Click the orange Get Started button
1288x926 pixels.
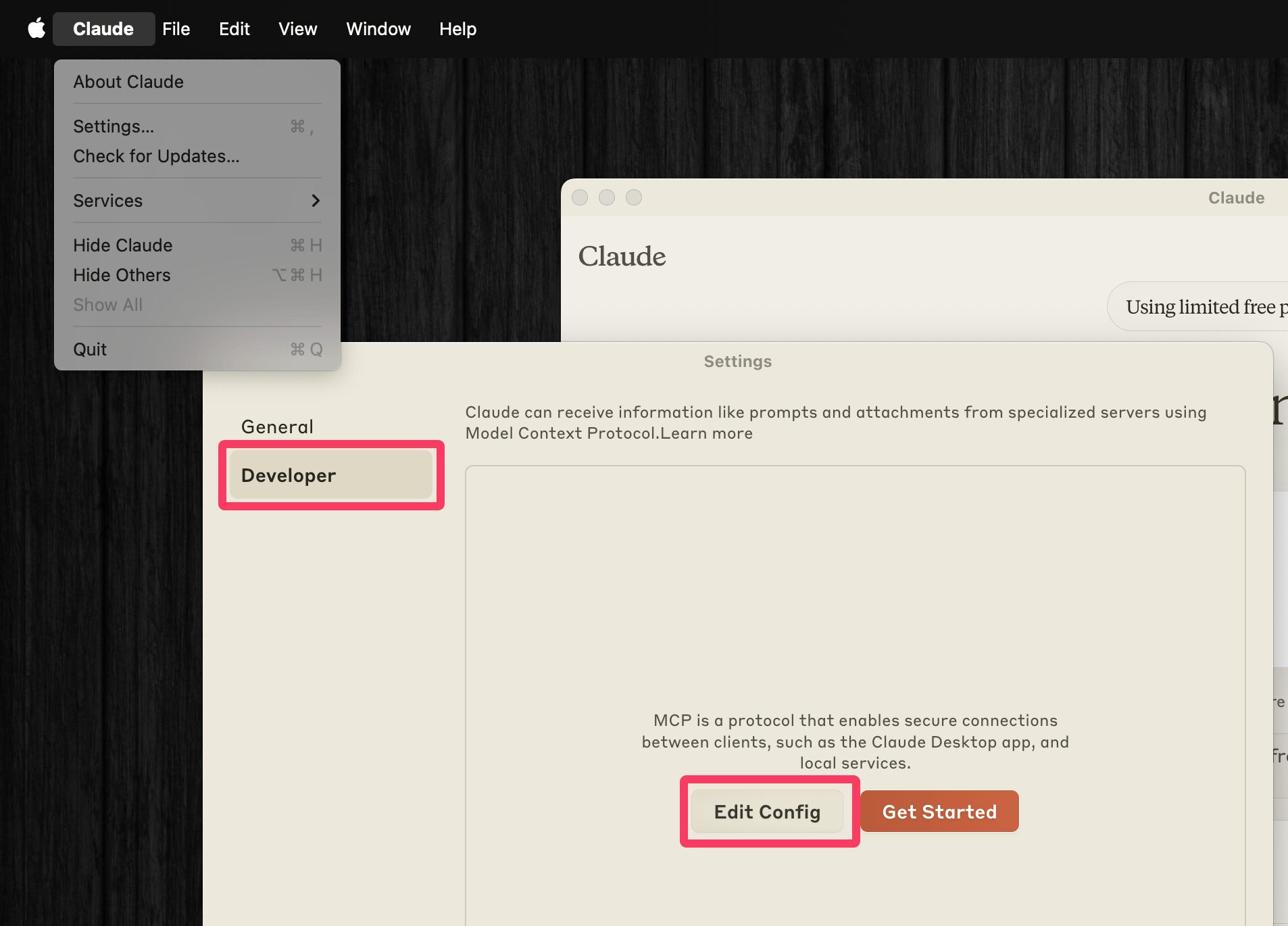(939, 811)
